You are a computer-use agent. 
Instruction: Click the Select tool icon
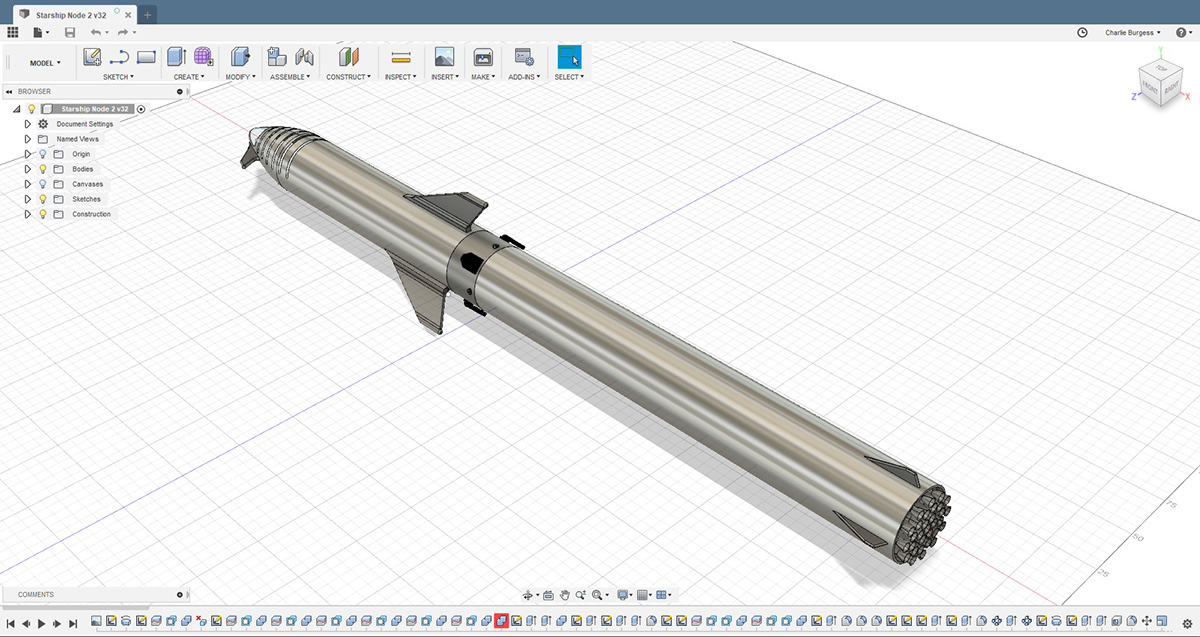(x=569, y=57)
